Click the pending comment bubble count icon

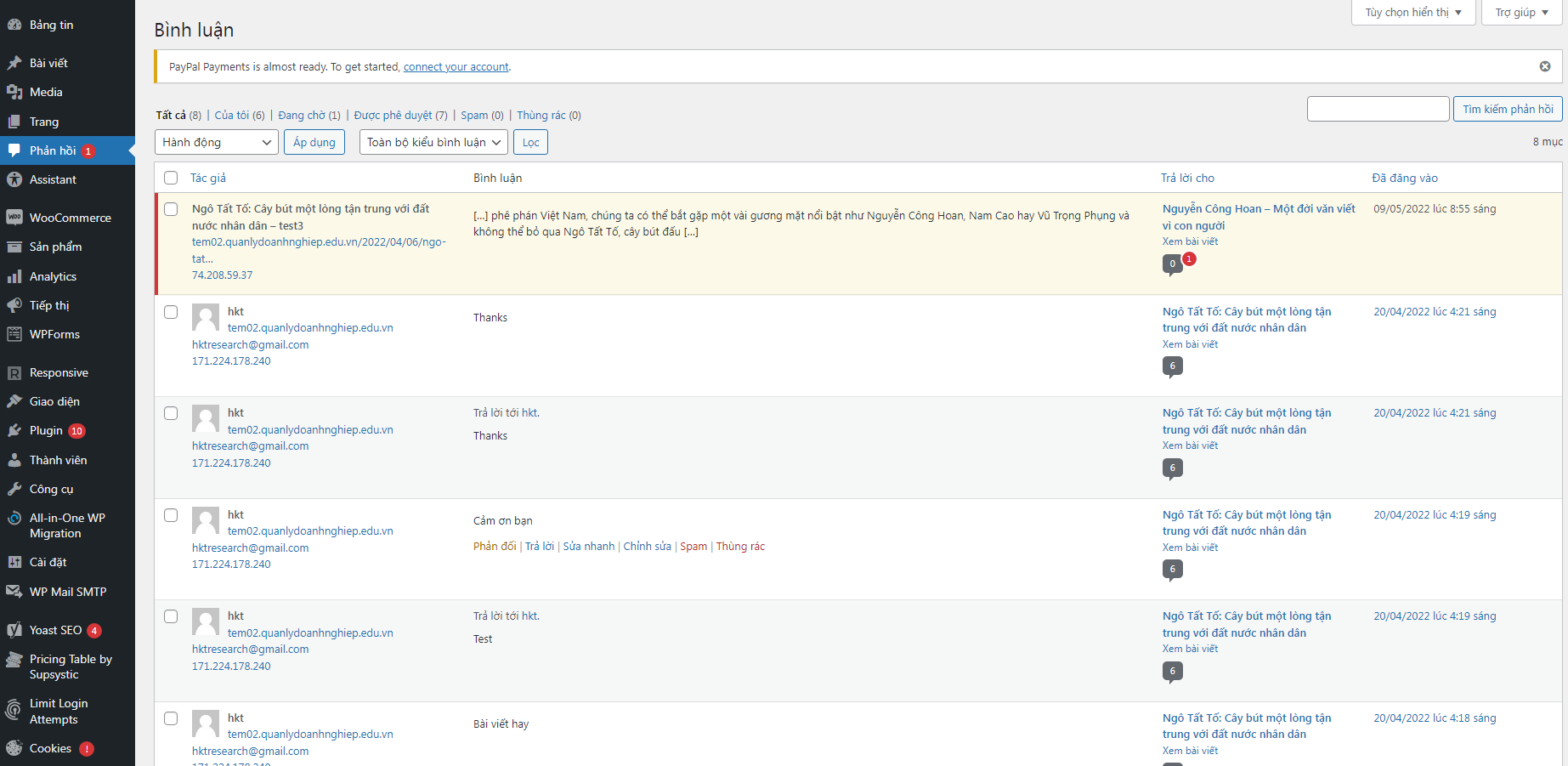point(1172,264)
